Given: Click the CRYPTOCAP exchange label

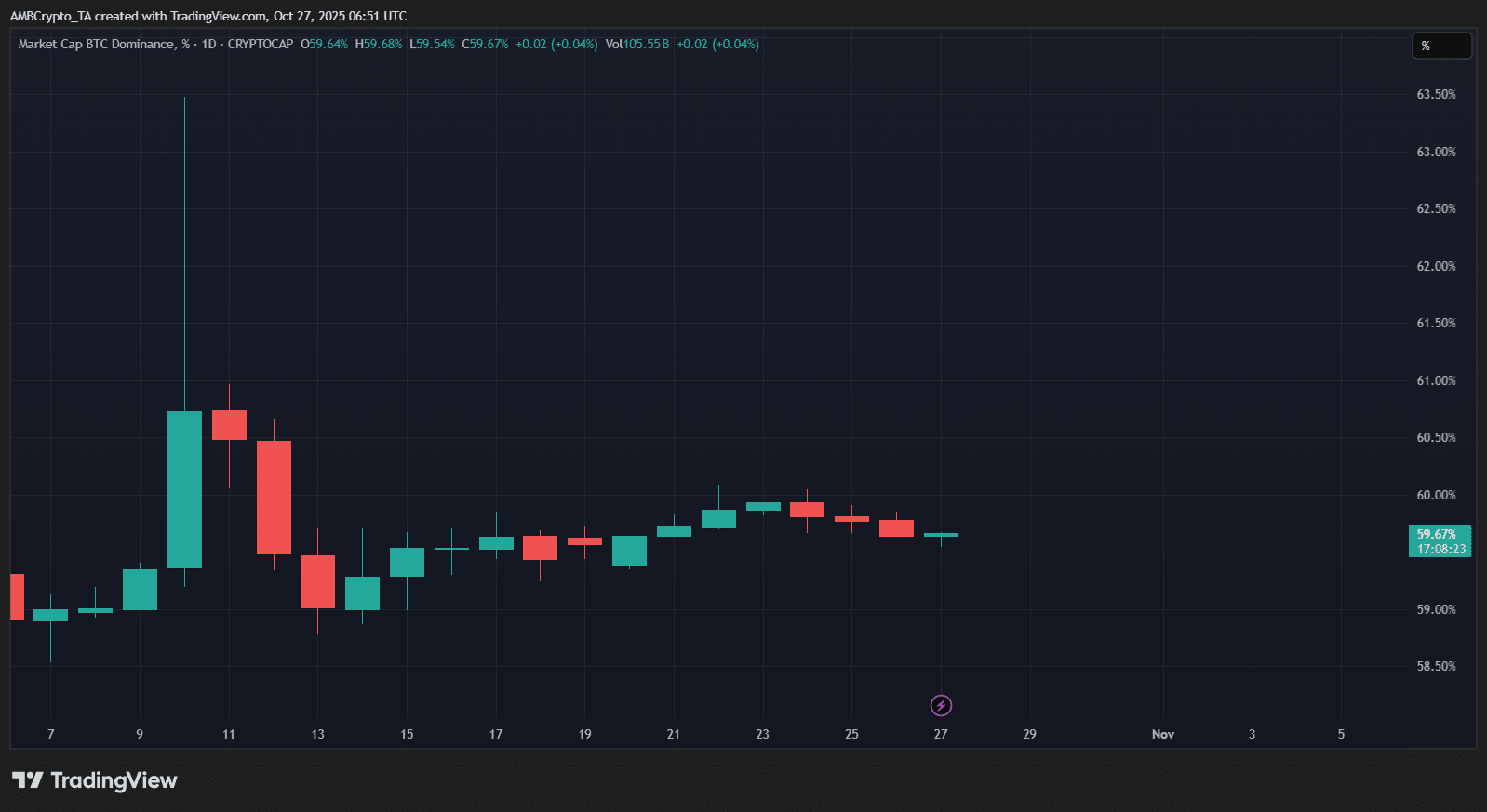Looking at the screenshot, I should (x=261, y=44).
